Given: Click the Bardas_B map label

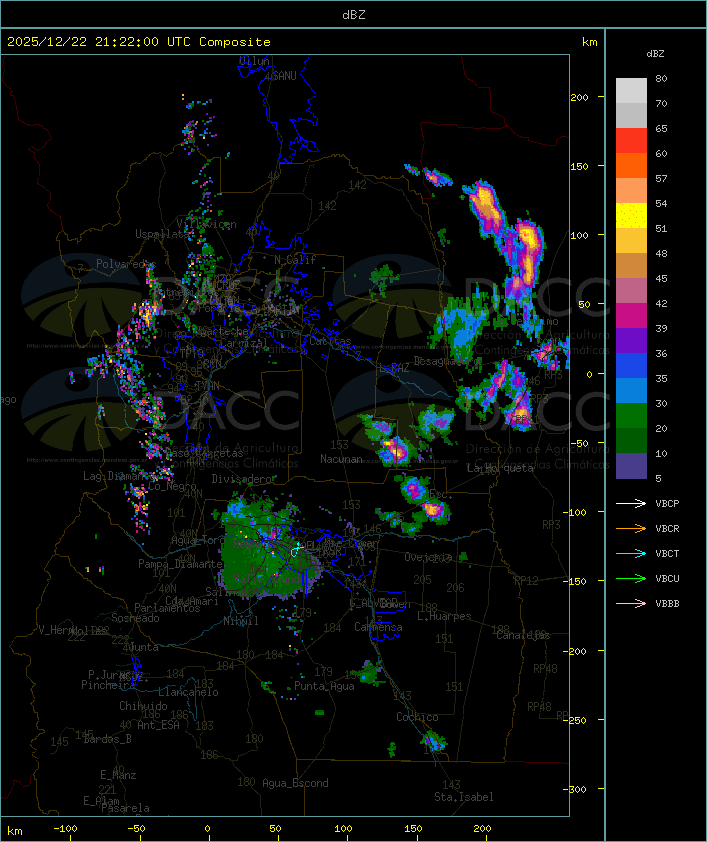Looking at the screenshot, I should [x=107, y=739].
